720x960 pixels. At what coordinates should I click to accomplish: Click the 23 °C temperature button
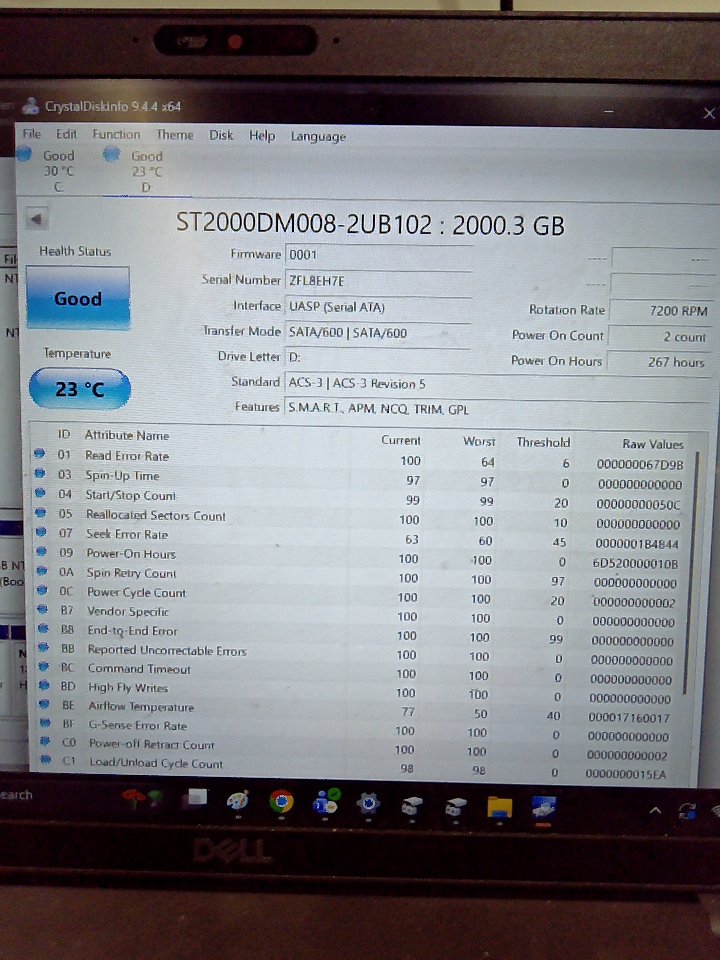pos(79,389)
